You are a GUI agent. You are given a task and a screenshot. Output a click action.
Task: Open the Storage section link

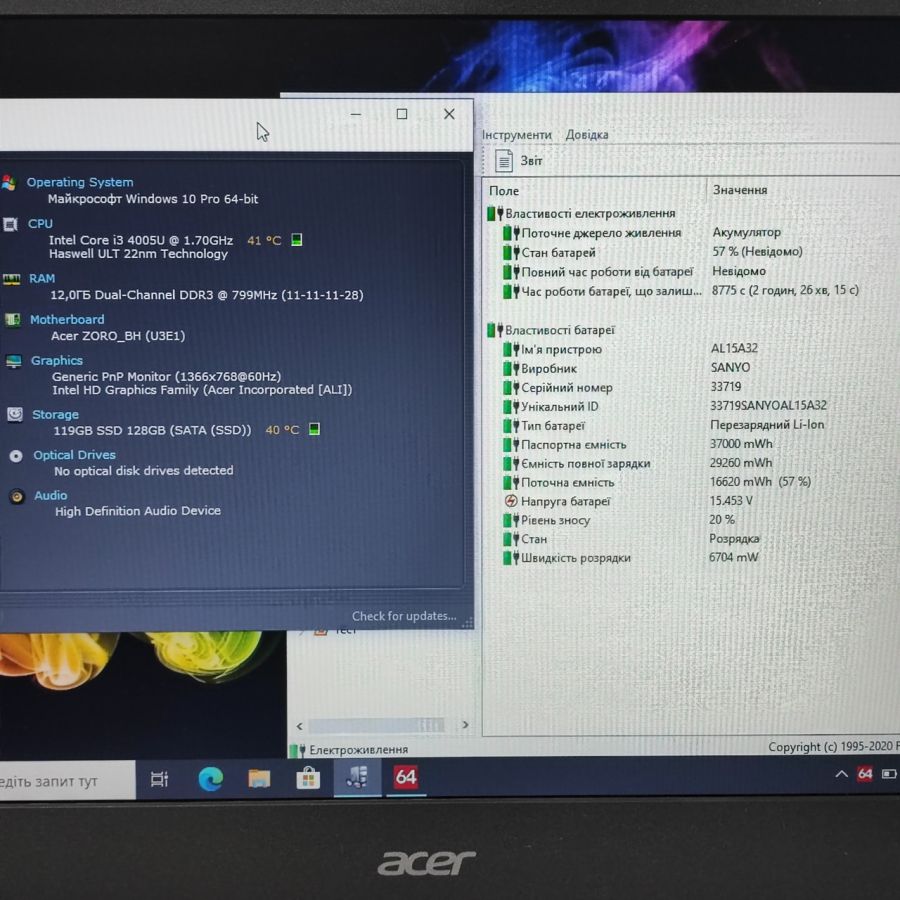click(x=55, y=414)
